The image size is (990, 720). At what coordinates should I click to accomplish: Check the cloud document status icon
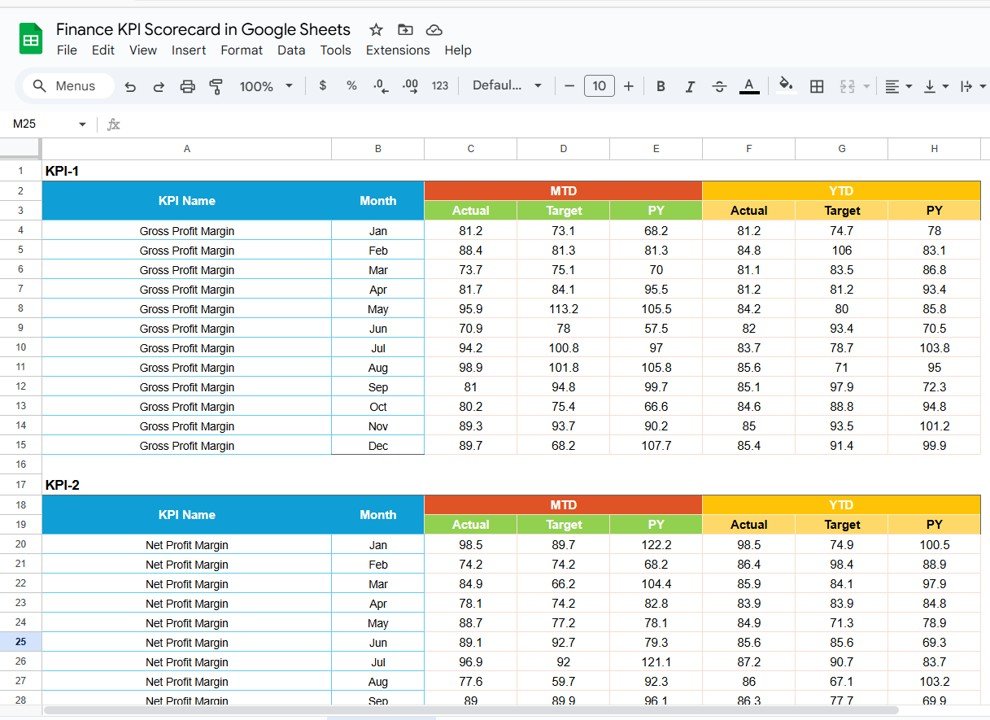pyautogui.click(x=434, y=30)
